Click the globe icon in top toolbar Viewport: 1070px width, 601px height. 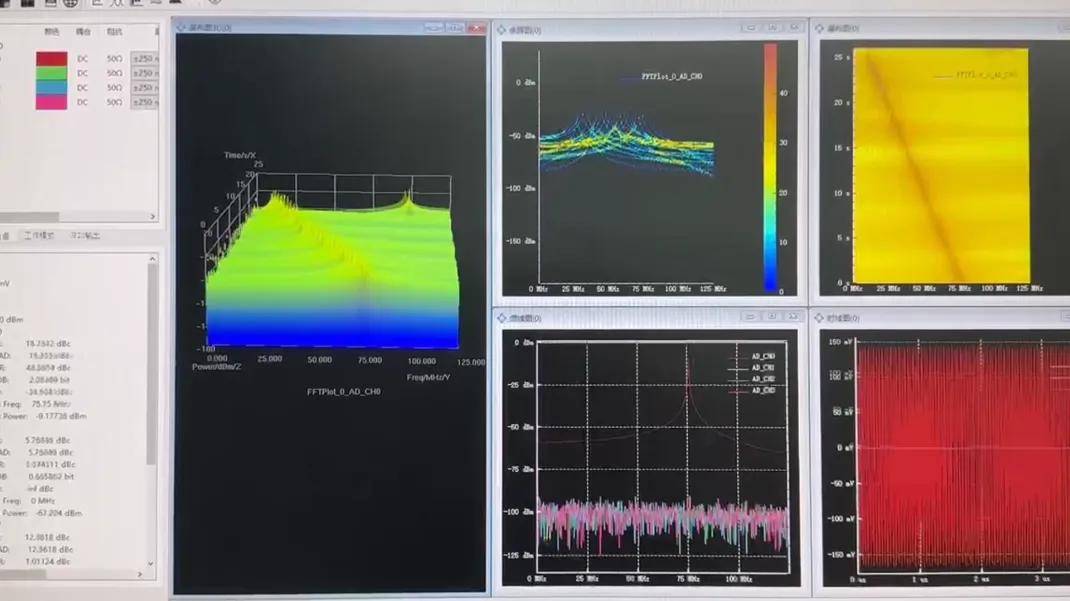[x=70, y=3]
